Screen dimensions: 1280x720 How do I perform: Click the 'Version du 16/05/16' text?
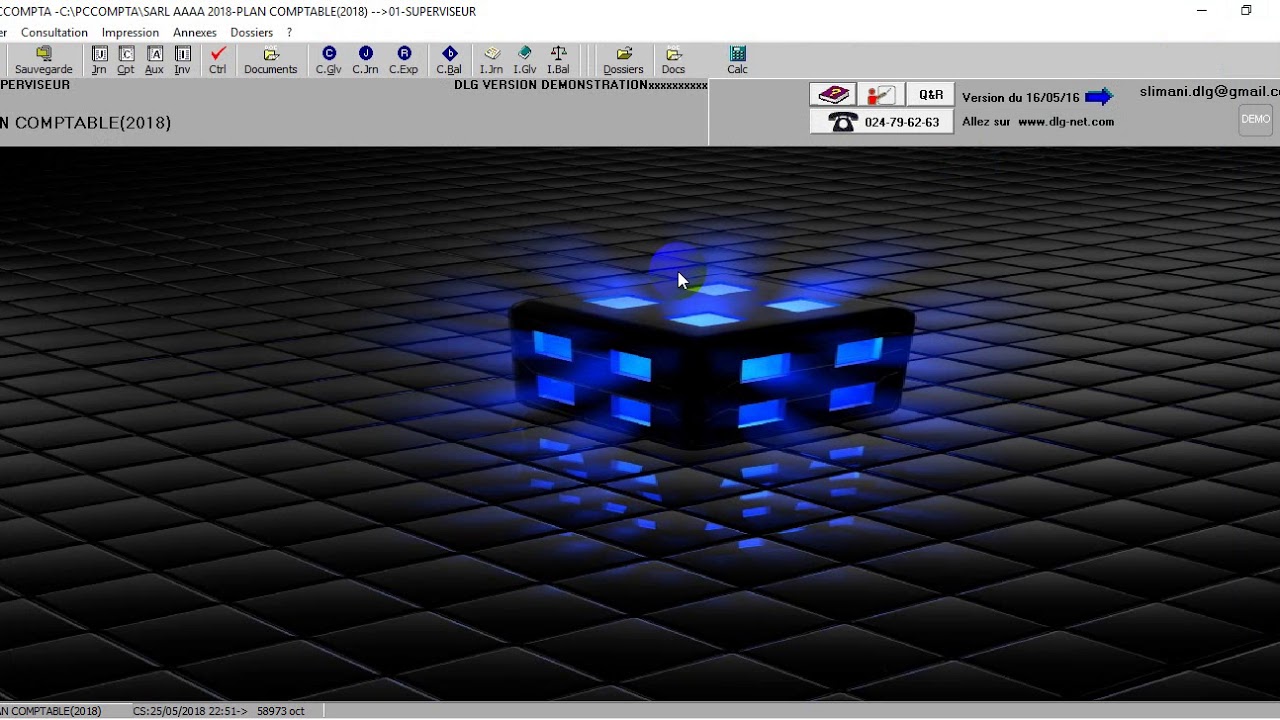[1021, 98]
